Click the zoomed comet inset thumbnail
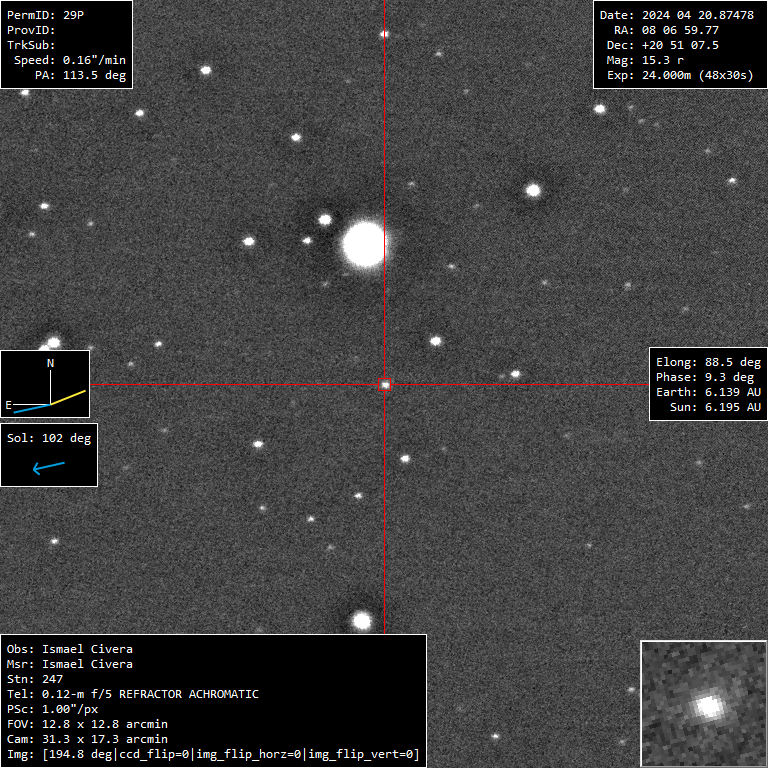 point(704,703)
